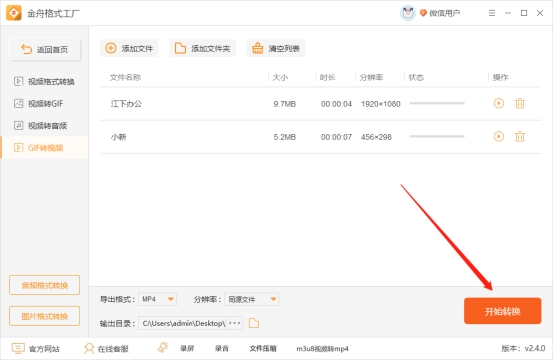Image resolution: width=554 pixels, height=360 pixels.
Task: Return to home with 返回首页 button
Action: pyautogui.click(x=45, y=49)
